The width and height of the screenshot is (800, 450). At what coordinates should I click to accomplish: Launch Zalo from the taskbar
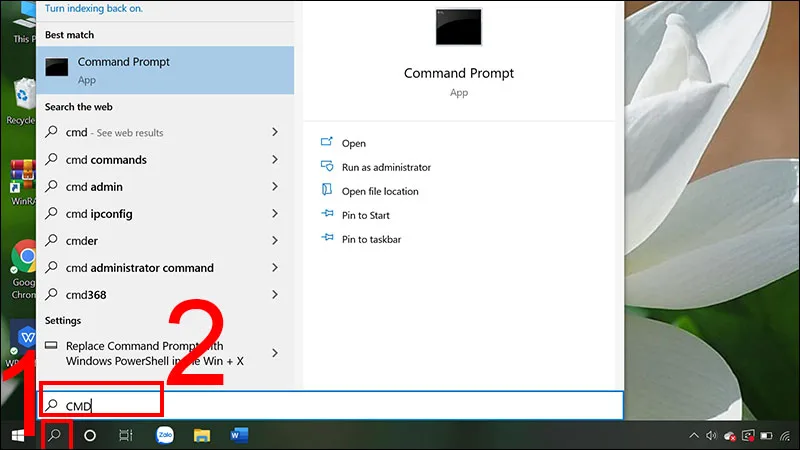(x=165, y=435)
